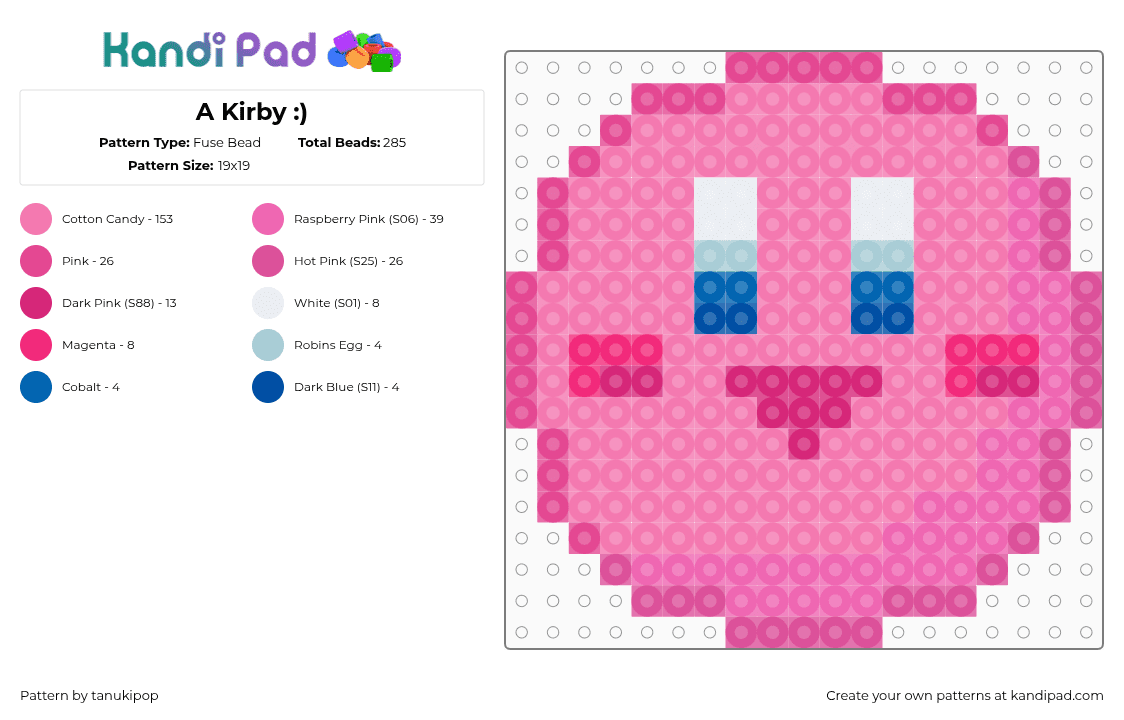Choose the White (S01) color swatch

268,303
